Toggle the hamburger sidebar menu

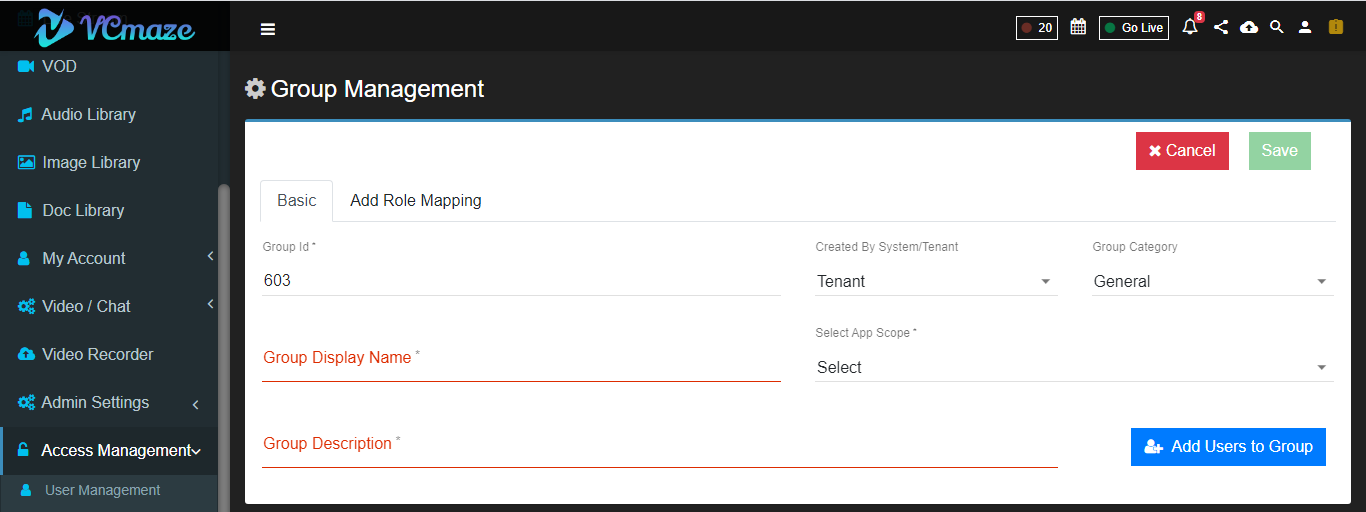coord(267,29)
